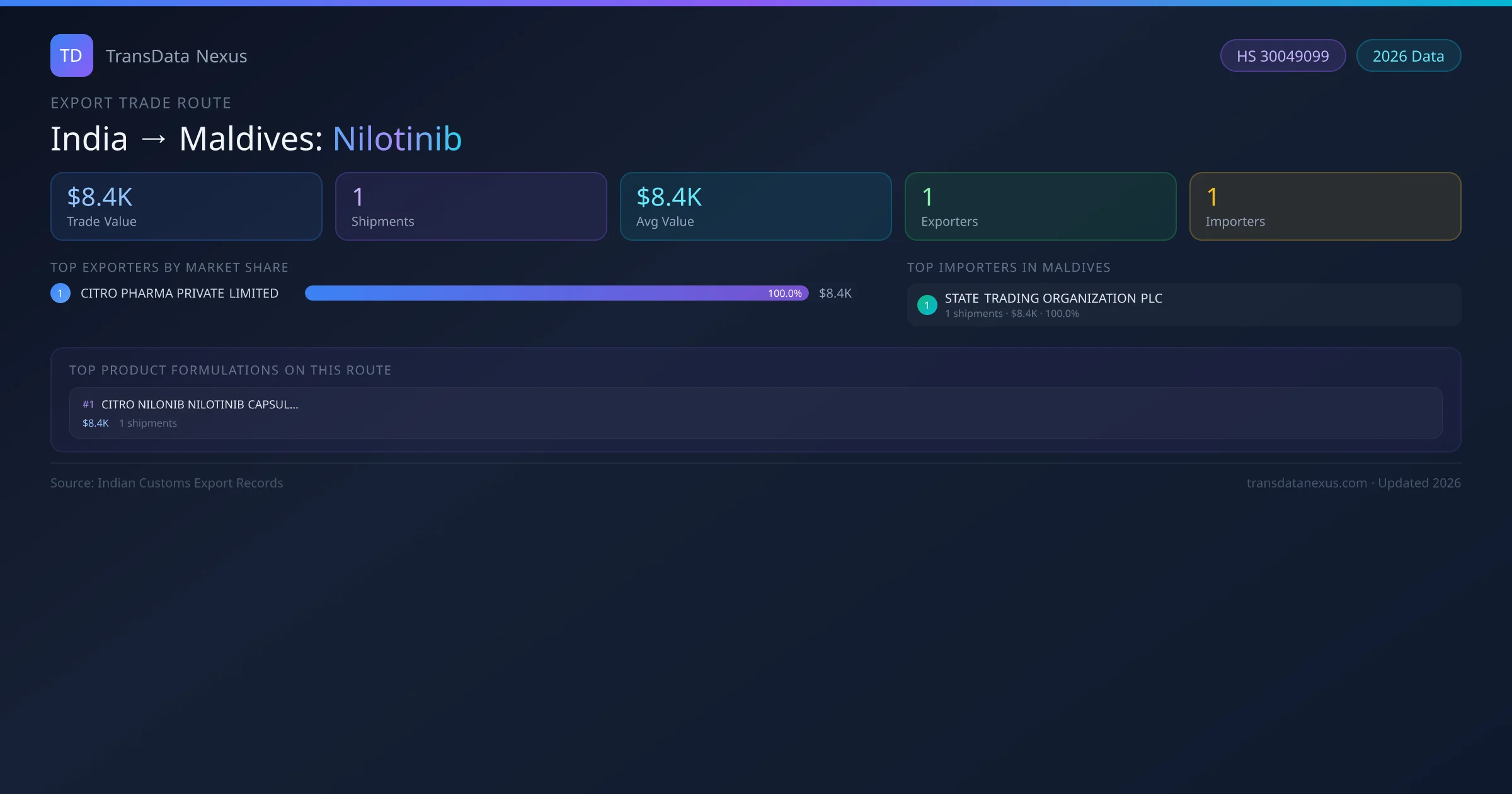The height and width of the screenshot is (794, 1512).
Task: Click the 2026 Data badge
Action: click(x=1407, y=56)
